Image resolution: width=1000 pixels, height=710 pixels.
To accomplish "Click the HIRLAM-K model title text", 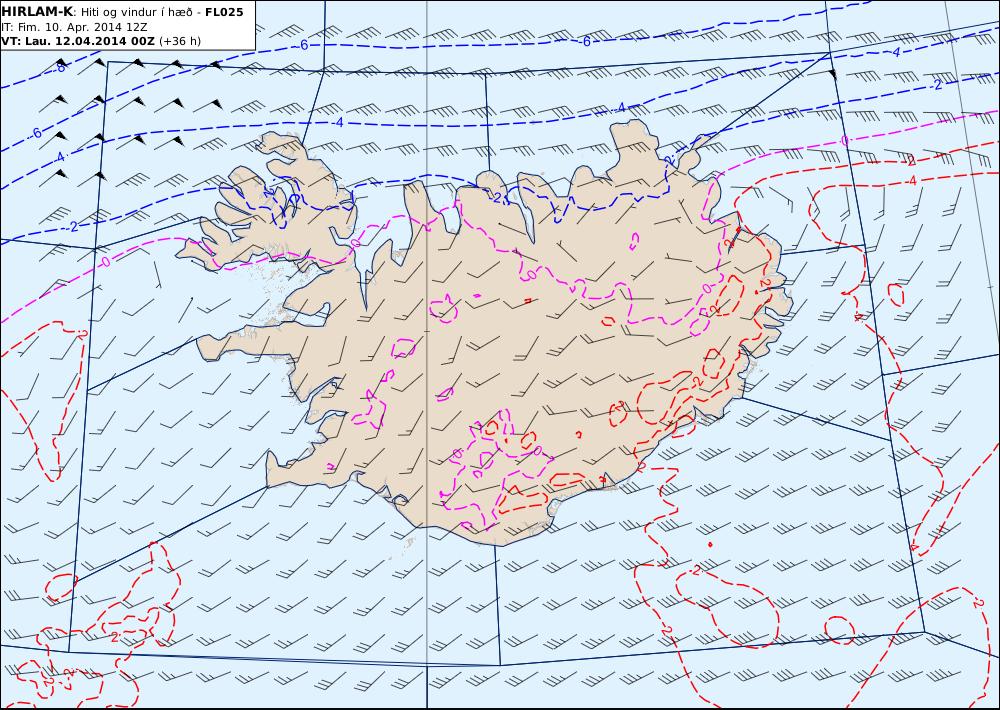I will (x=37, y=12).
